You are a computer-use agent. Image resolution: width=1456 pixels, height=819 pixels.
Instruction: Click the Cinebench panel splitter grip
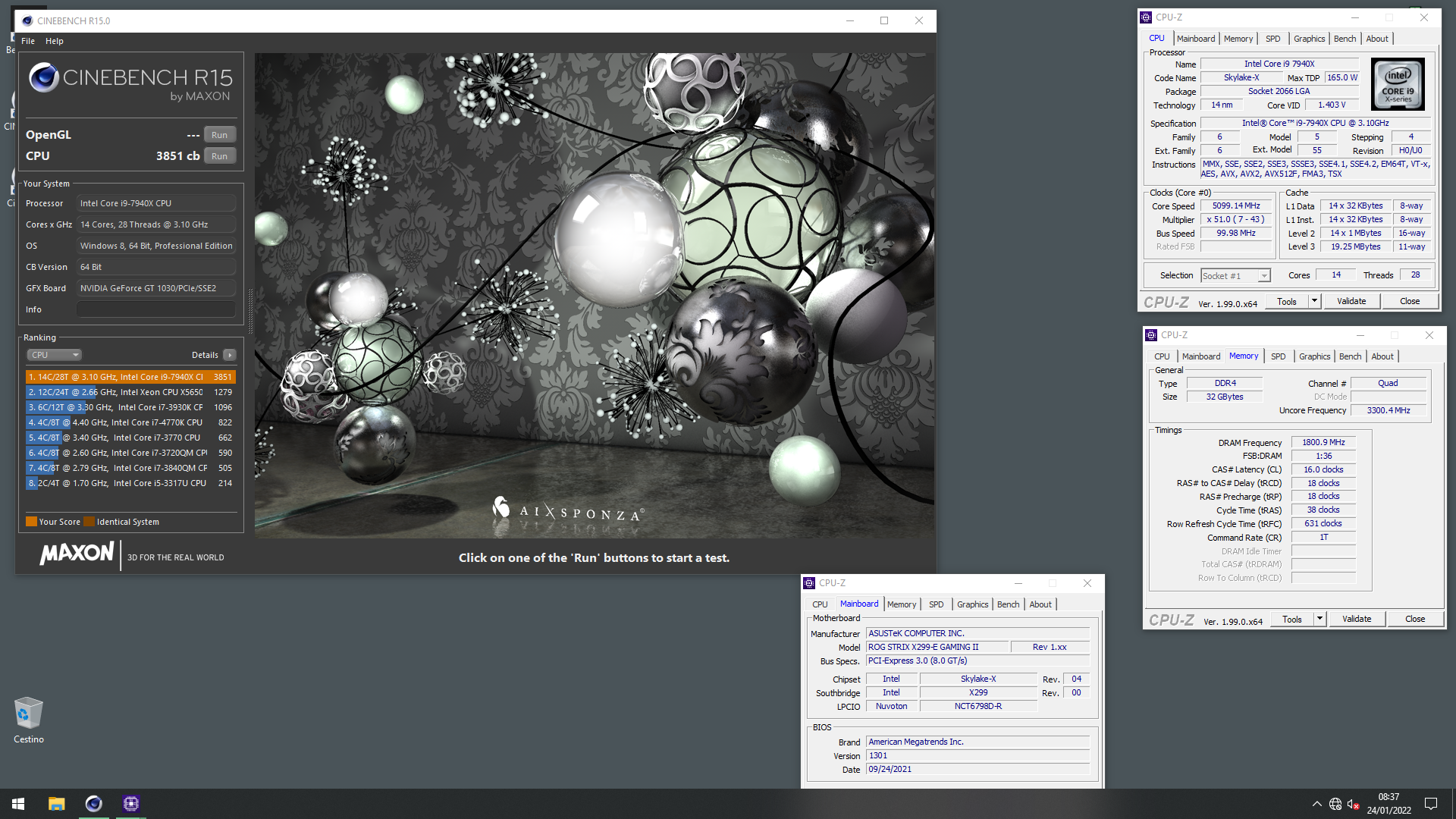coord(249,311)
